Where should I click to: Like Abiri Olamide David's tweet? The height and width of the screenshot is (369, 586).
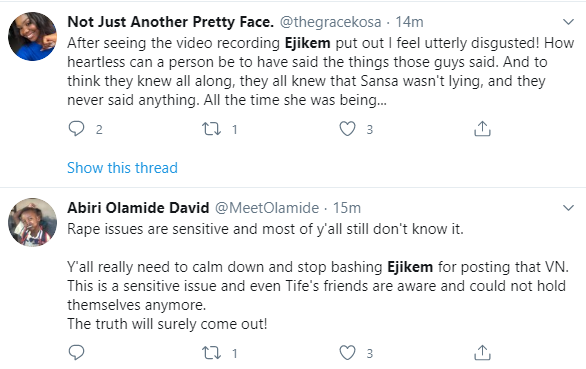tap(347, 353)
